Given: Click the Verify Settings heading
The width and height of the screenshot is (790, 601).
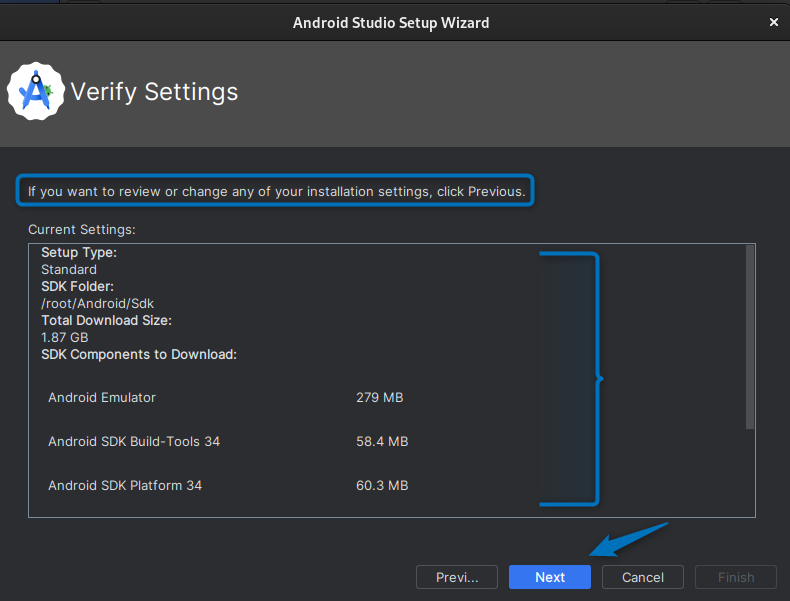Looking at the screenshot, I should (154, 92).
